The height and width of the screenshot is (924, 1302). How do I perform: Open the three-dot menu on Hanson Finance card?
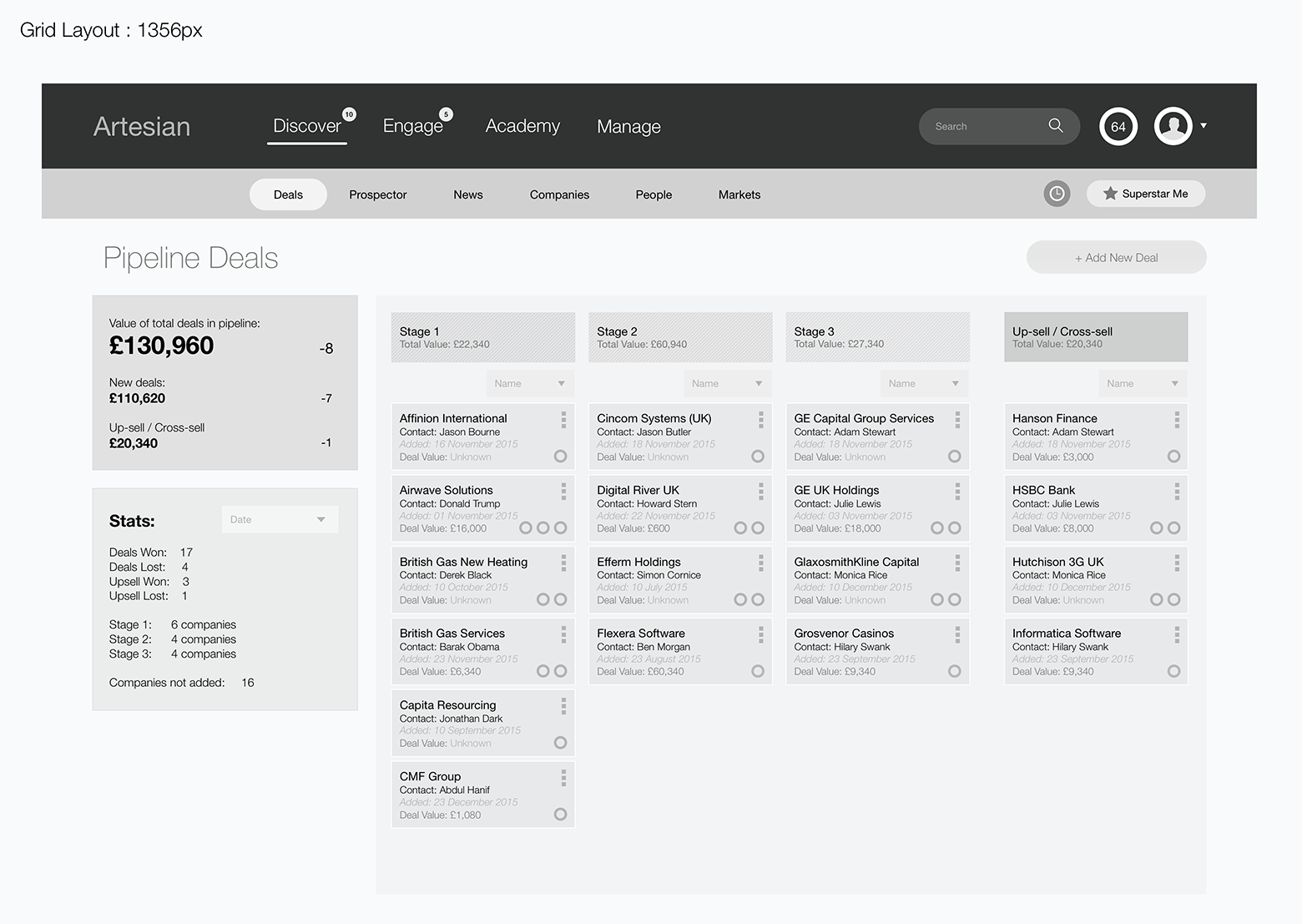click(1177, 419)
